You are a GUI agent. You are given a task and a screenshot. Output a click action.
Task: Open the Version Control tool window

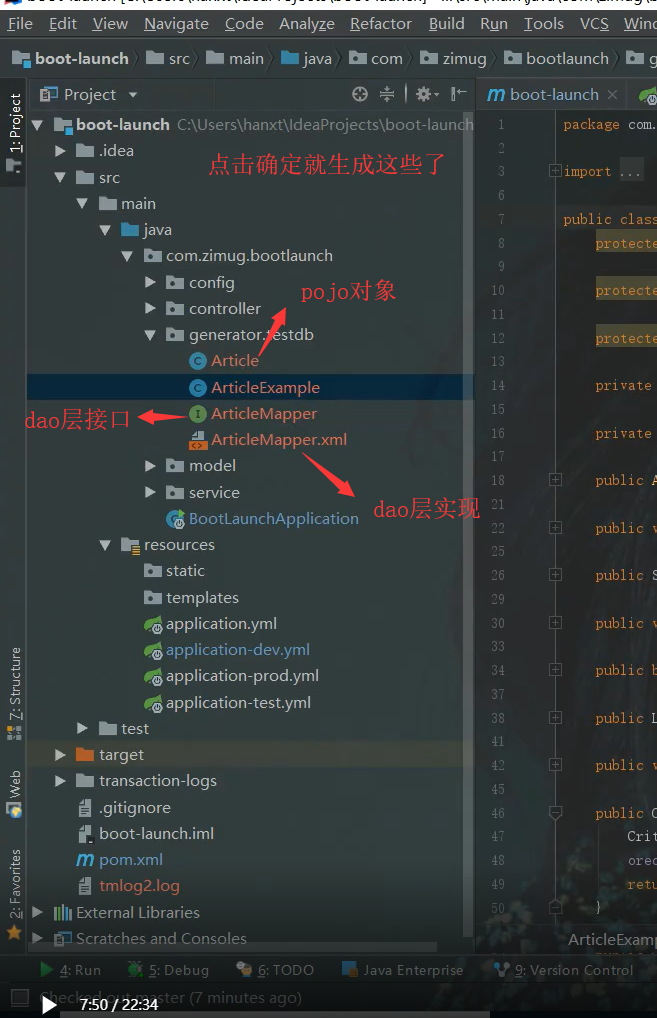(x=563, y=970)
